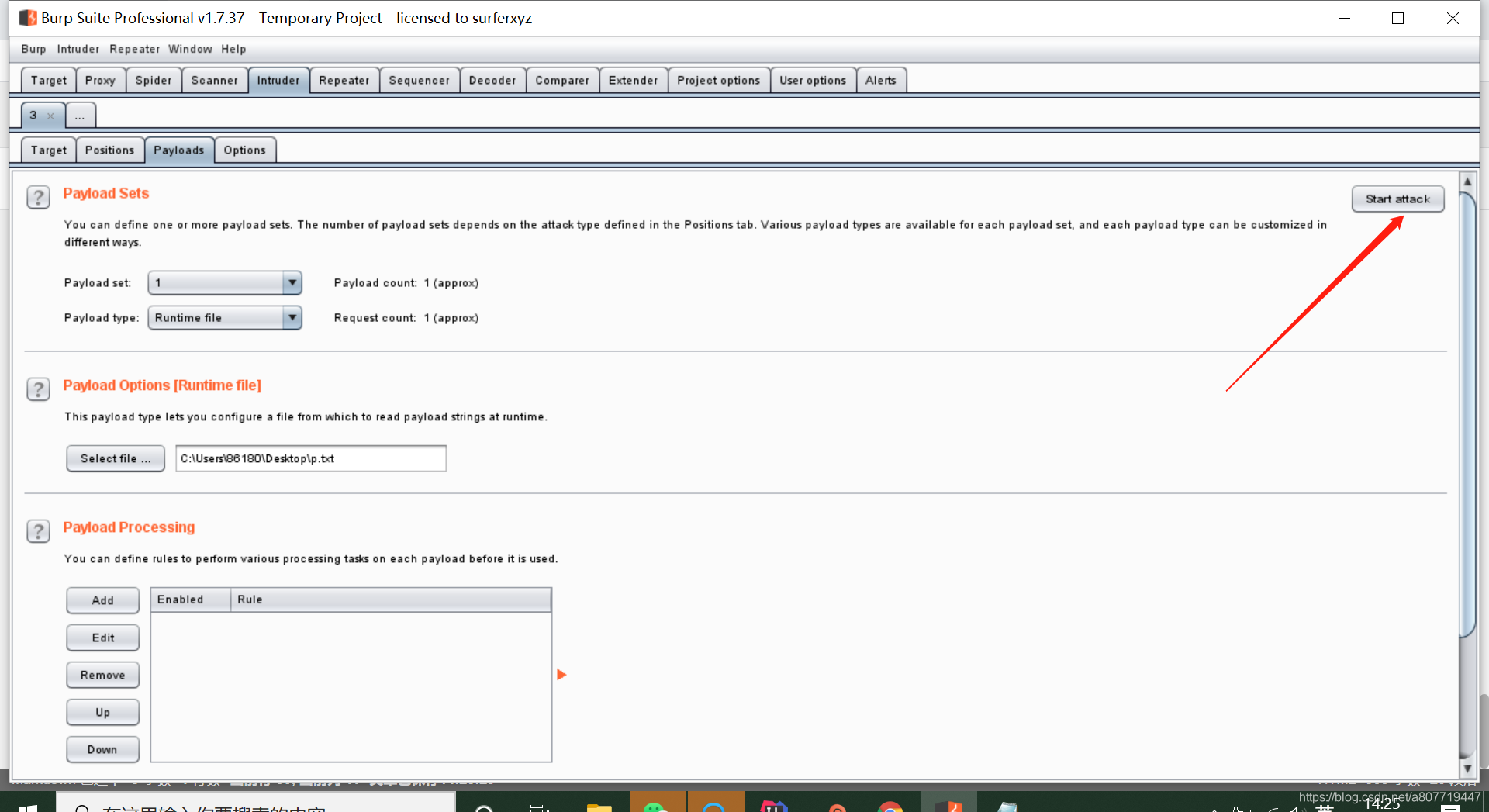Switch to the Extender tab

[x=633, y=80]
